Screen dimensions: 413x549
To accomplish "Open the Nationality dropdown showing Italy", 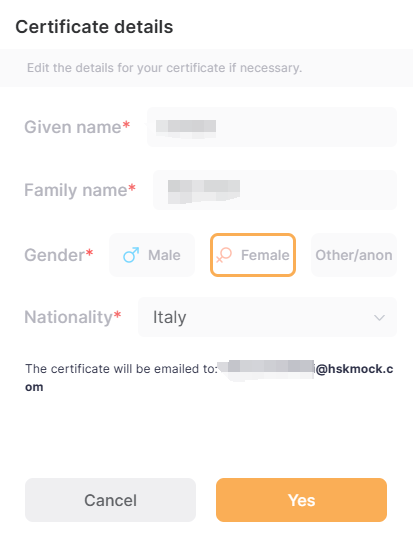I will [267, 317].
